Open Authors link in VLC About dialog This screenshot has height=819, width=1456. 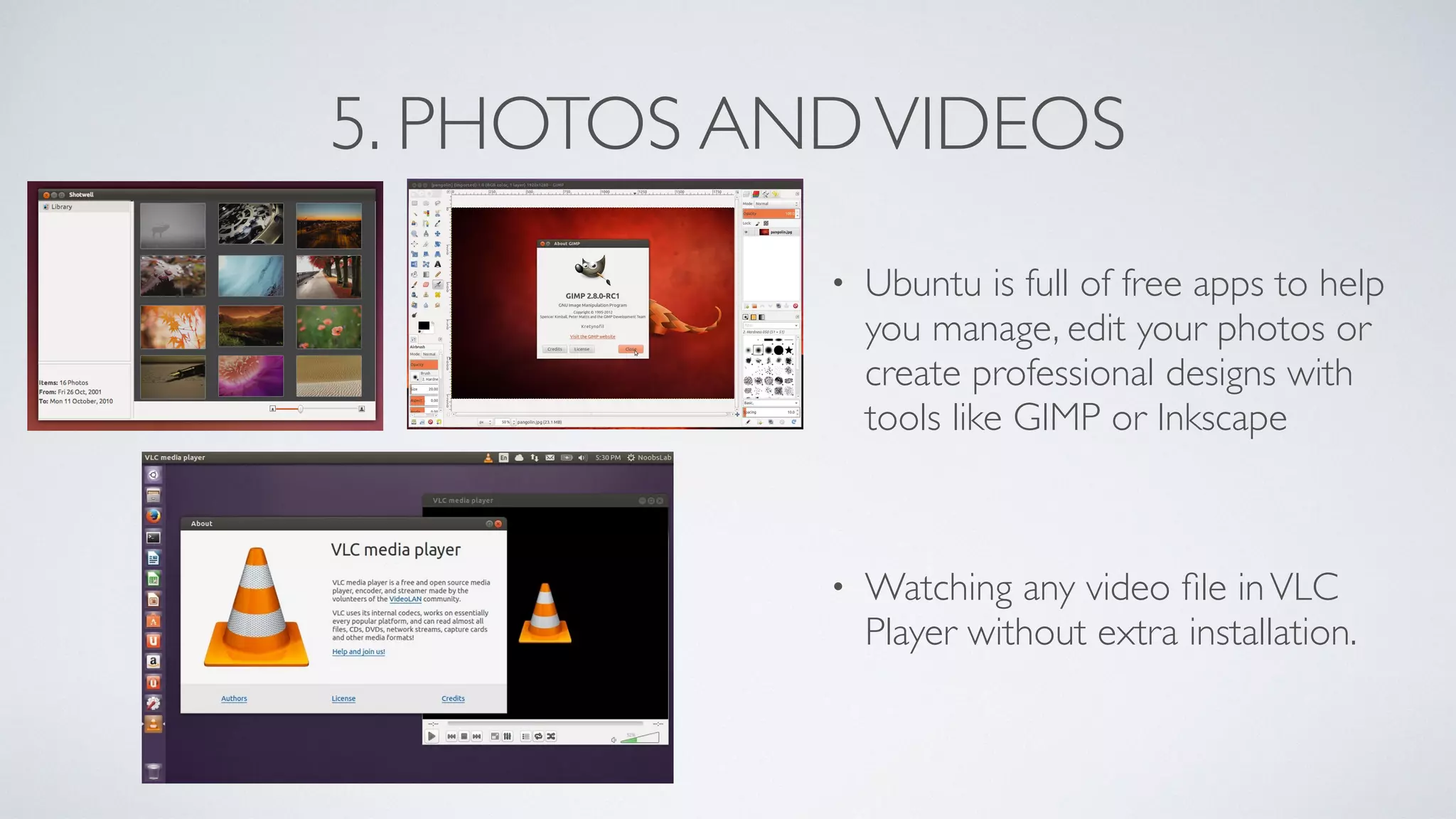click(234, 699)
